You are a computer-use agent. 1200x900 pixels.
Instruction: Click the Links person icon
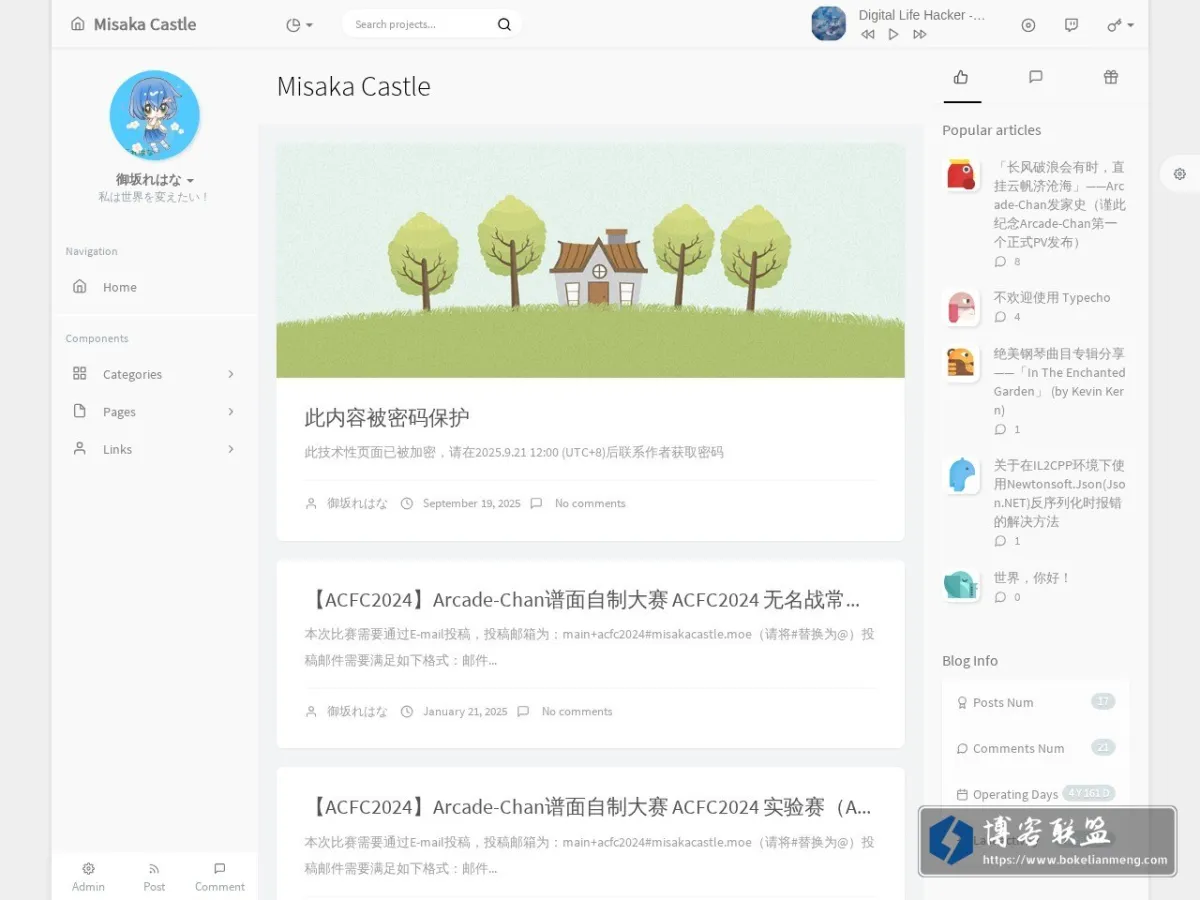tap(80, 448)
